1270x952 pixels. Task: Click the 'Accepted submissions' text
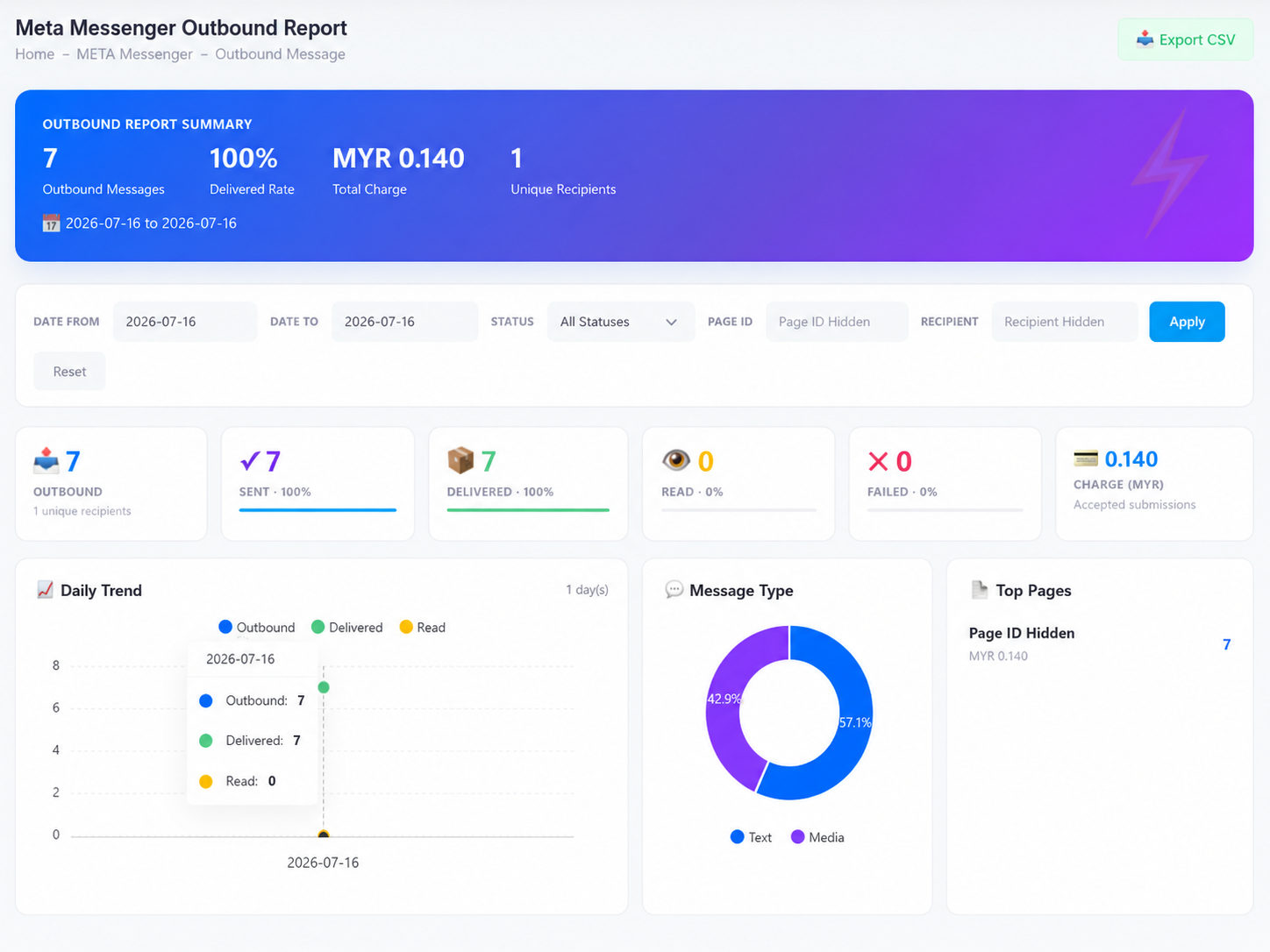[1134, 505]
